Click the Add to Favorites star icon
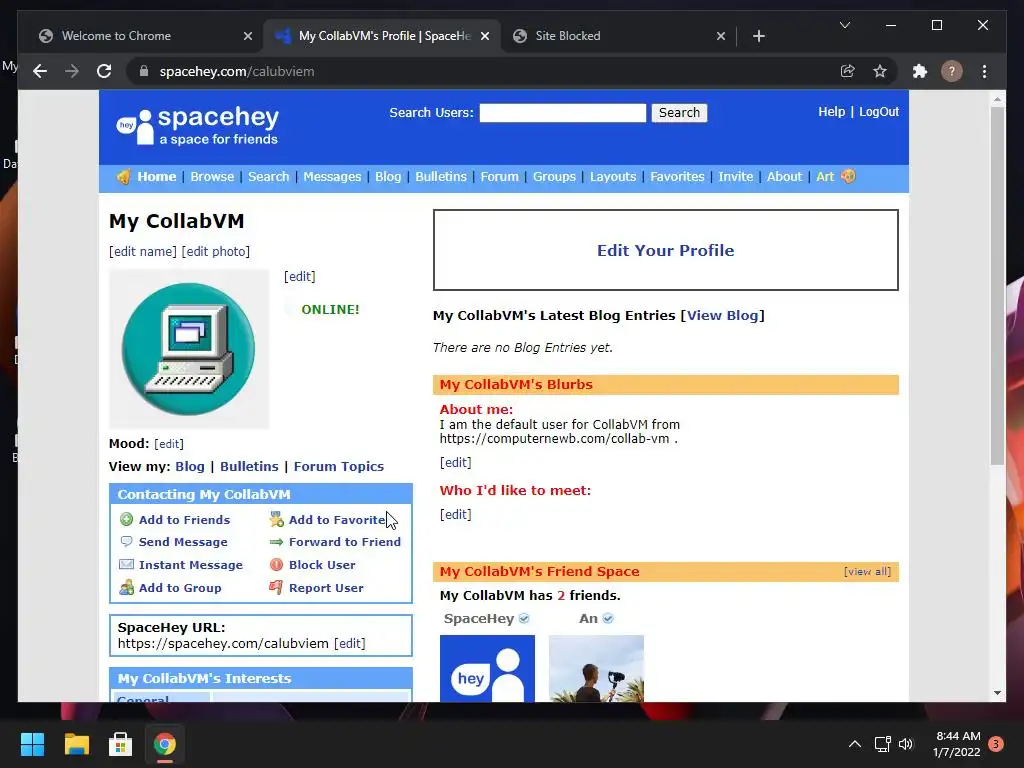This screenshot has width=1024, height=768. pyautogui.click(x=276, y=520)
